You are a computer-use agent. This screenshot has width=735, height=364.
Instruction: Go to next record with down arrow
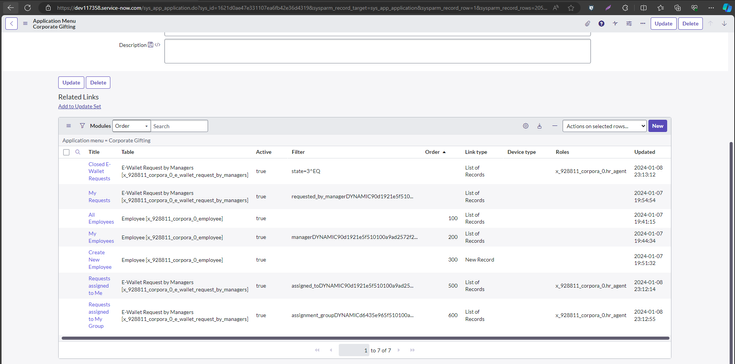(724, 23)
